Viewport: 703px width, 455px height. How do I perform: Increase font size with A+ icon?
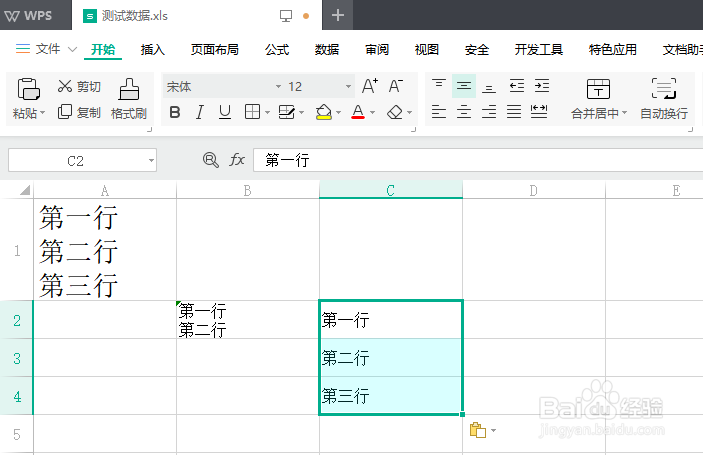(370, 86)
